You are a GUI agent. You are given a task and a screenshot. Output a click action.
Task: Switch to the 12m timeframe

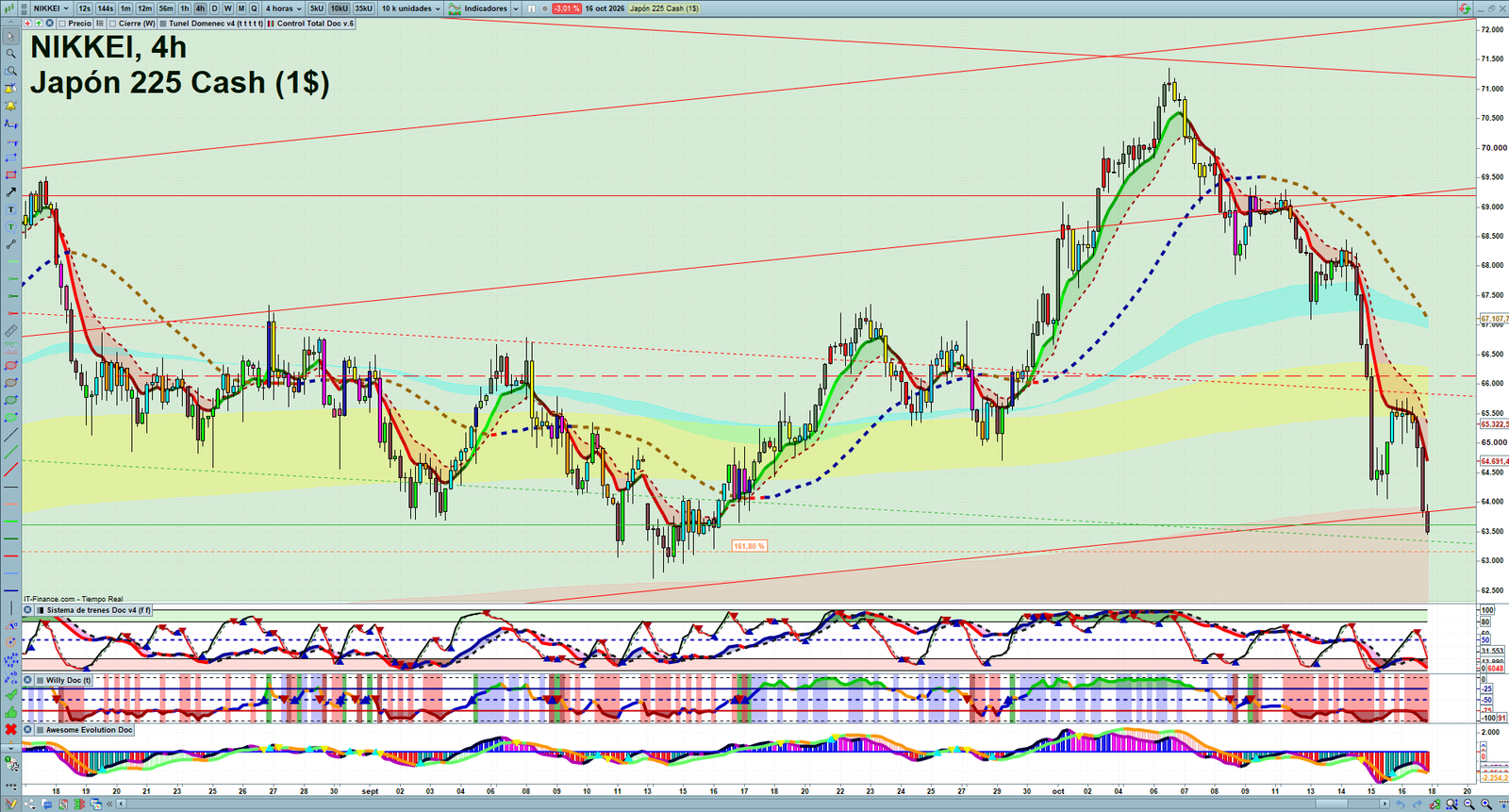click(144, 8)
